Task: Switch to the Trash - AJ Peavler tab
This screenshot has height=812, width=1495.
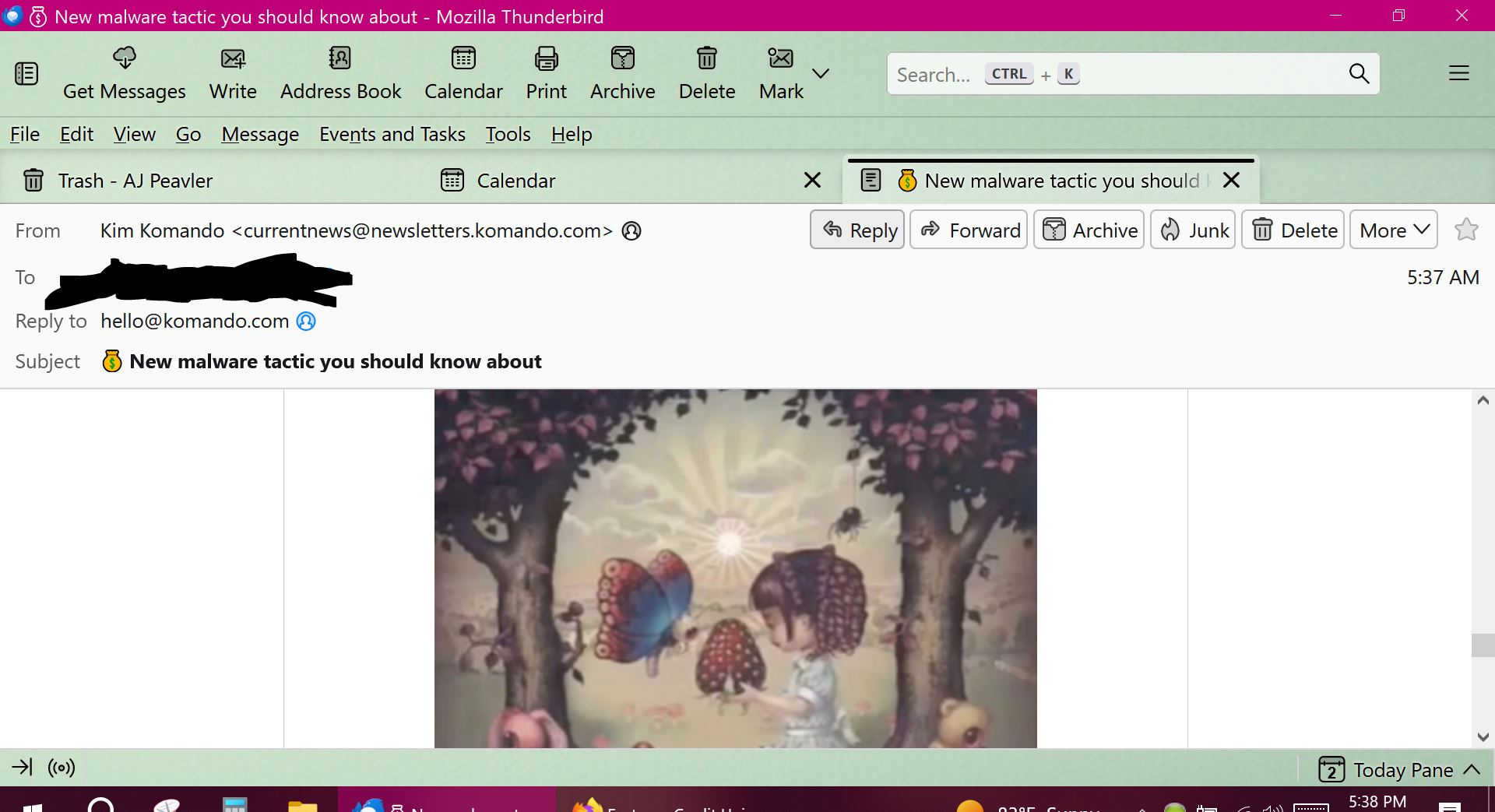Action: pyautogui.click(x=135, y=181)
